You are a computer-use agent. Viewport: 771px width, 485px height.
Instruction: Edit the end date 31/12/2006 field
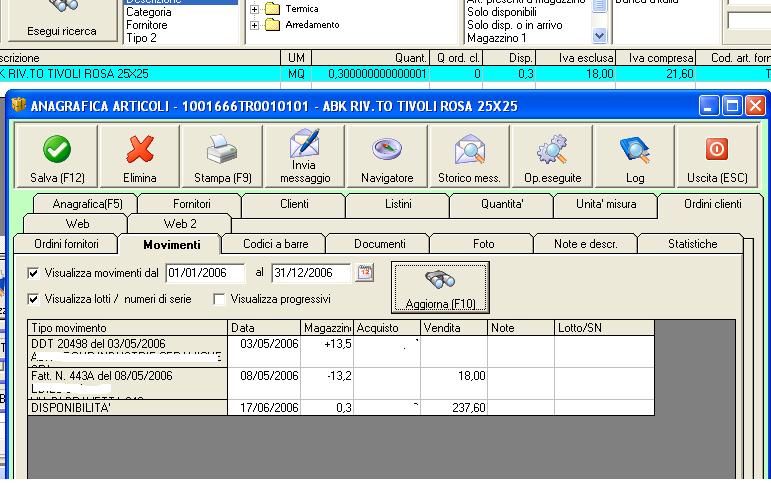312,273
